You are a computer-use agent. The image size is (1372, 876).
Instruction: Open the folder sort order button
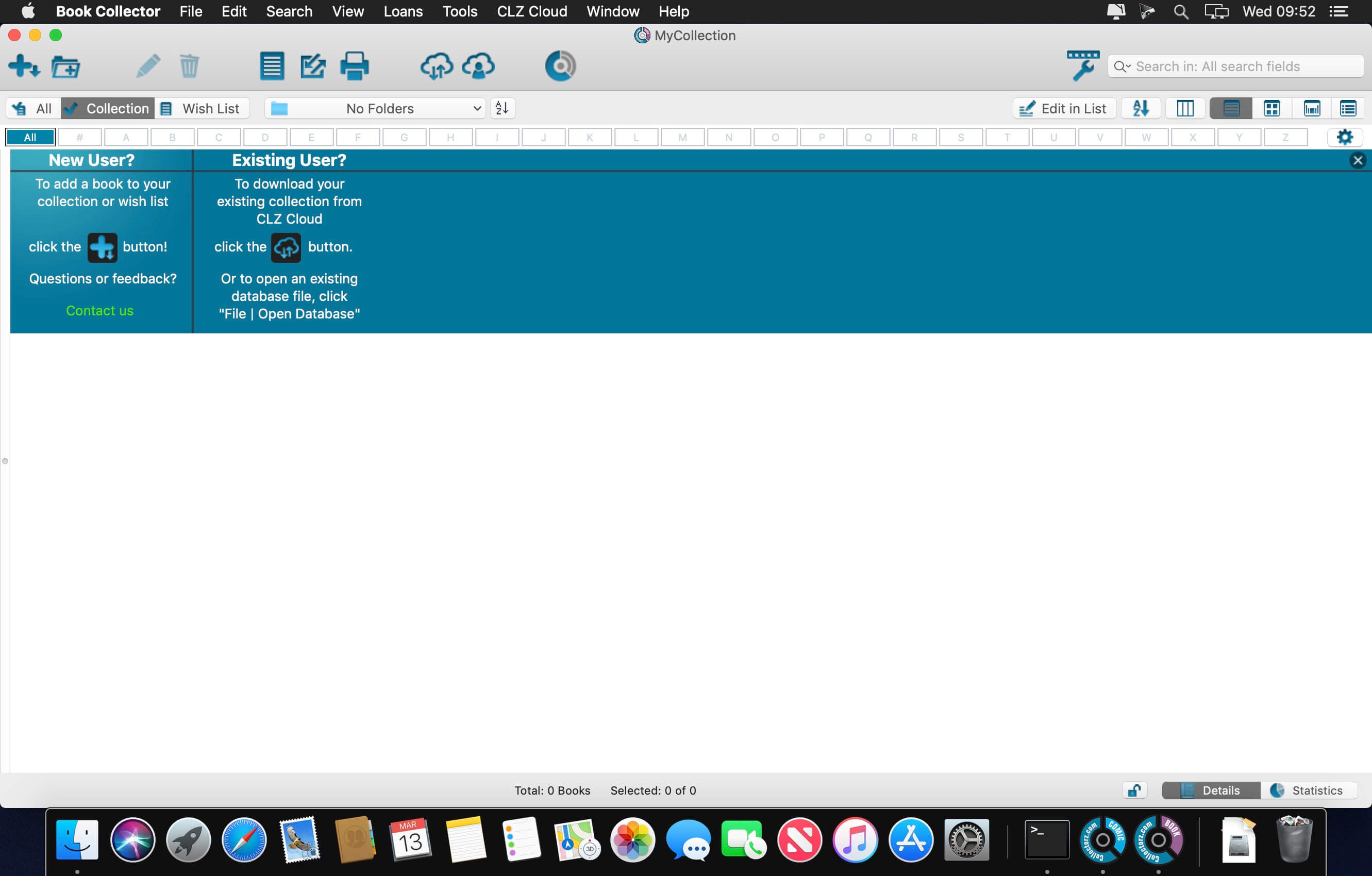tap(502, 108)
